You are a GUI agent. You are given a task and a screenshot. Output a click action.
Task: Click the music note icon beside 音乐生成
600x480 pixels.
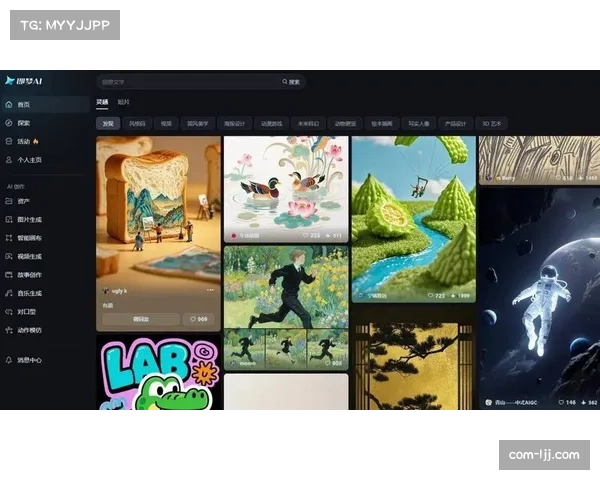[x=9, y=293]
